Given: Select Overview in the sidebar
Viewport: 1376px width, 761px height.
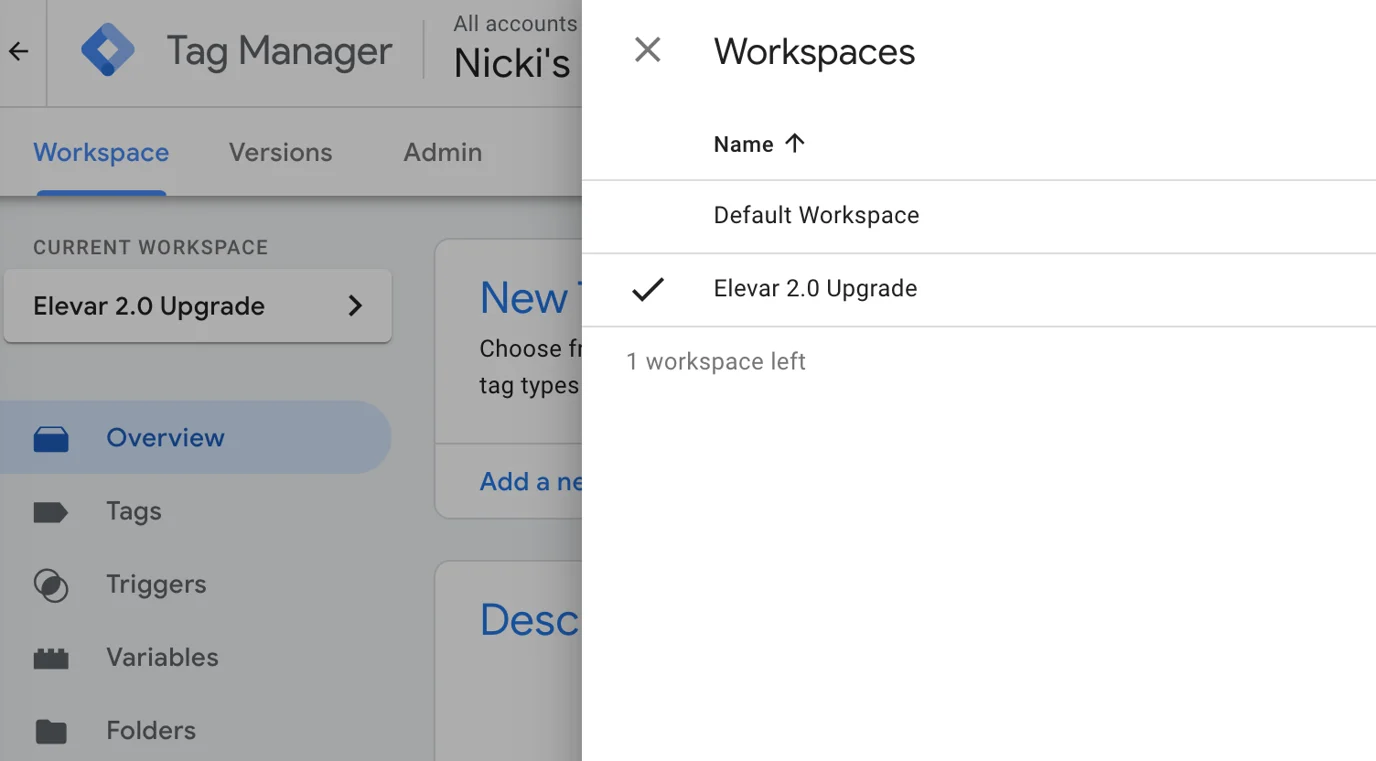Looking at the screenshot, I should pos(195,437).
